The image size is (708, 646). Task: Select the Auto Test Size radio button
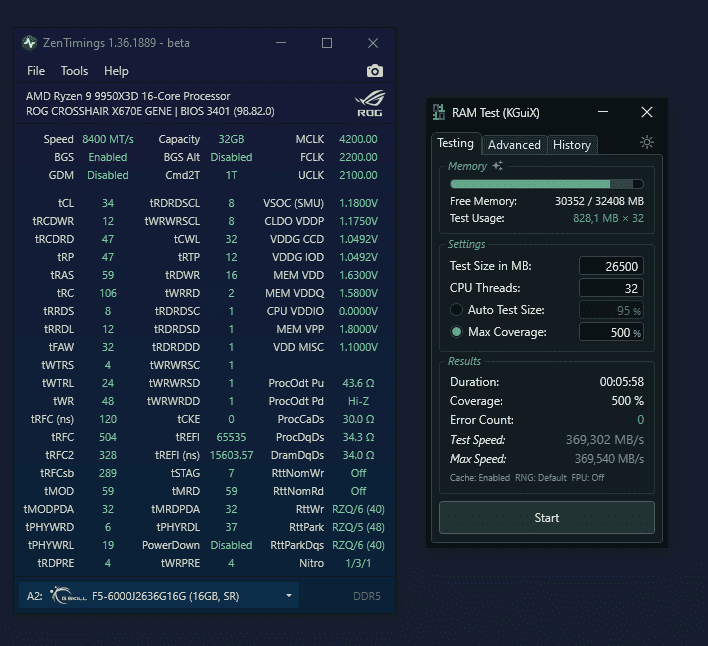coord(456,310)
